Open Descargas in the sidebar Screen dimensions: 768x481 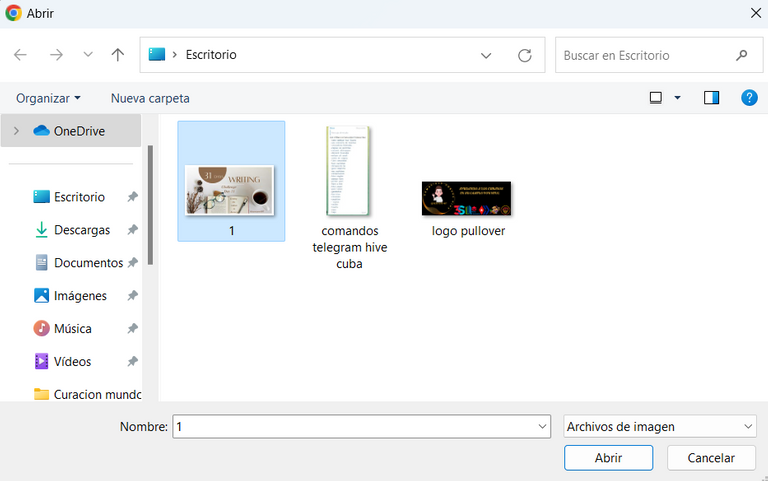[x=82, y=230]
